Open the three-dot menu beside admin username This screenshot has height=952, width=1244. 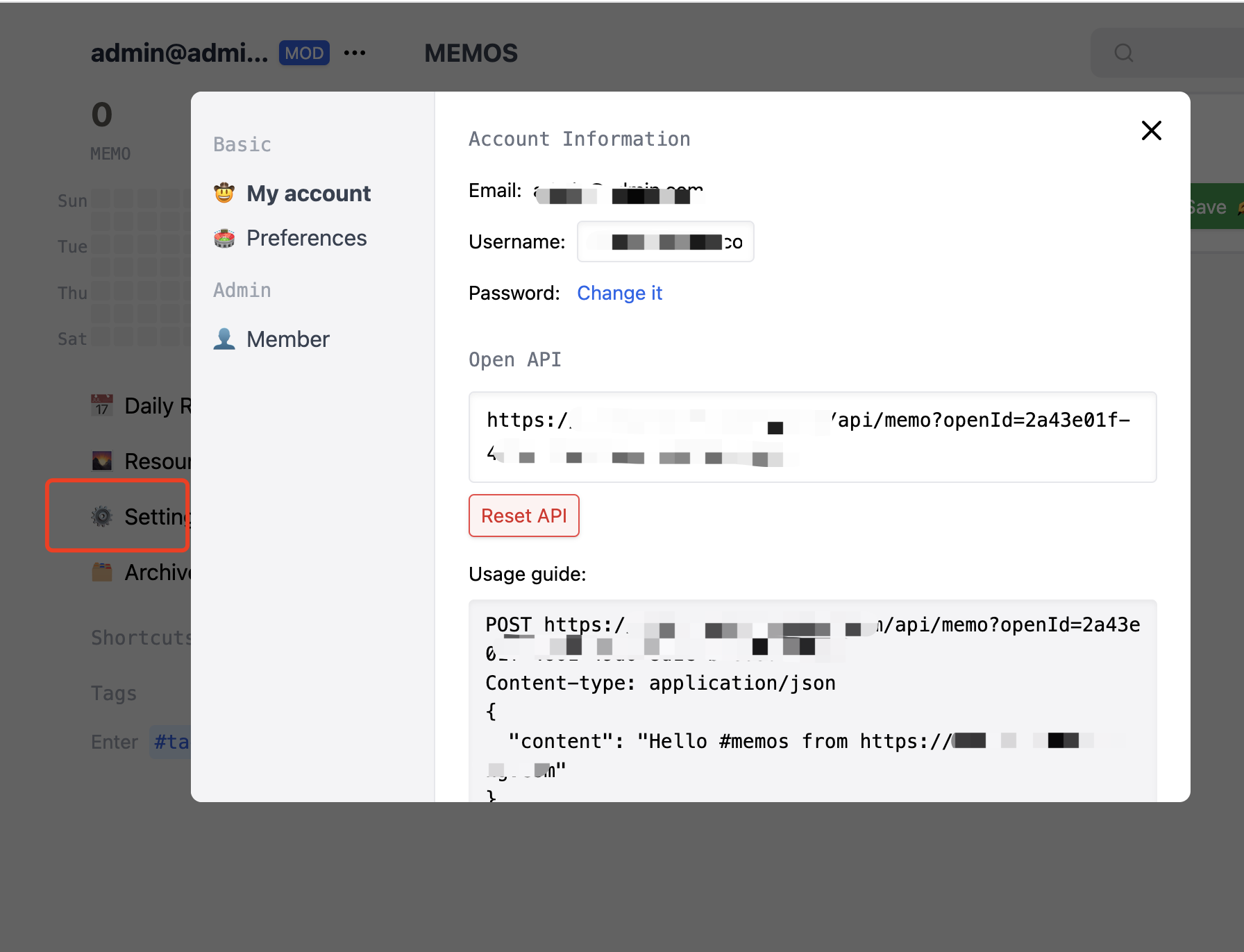(x=355, y=53)
